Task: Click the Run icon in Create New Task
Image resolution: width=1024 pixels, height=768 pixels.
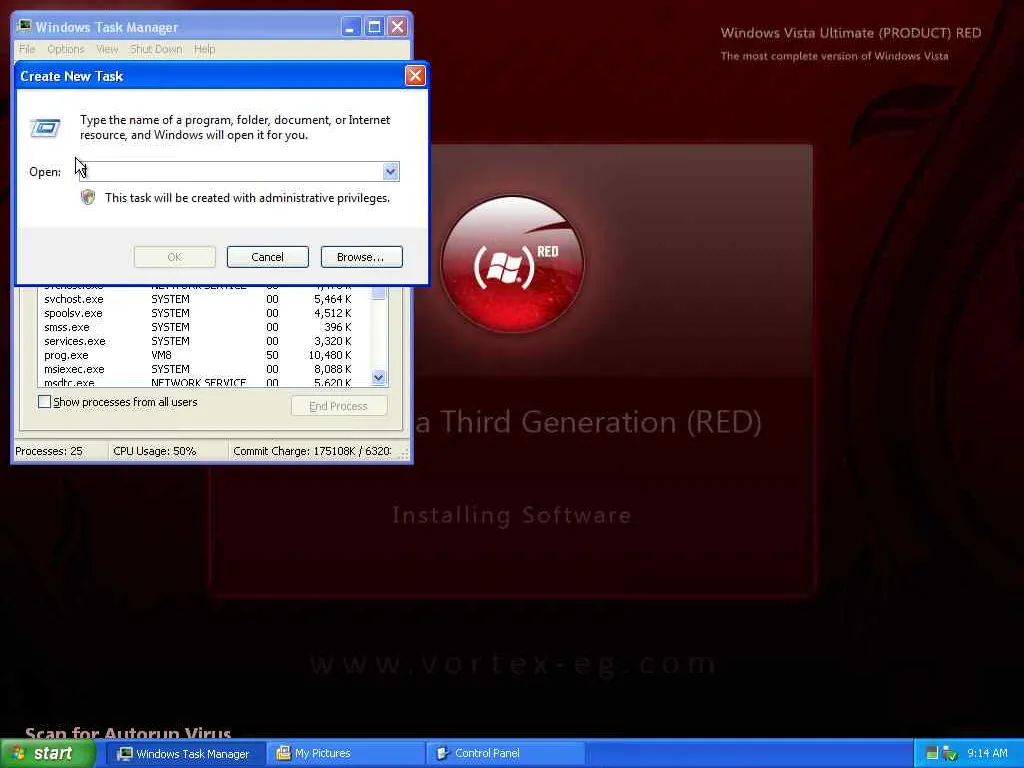Action: pyautogui.click(x=45, y=127)
